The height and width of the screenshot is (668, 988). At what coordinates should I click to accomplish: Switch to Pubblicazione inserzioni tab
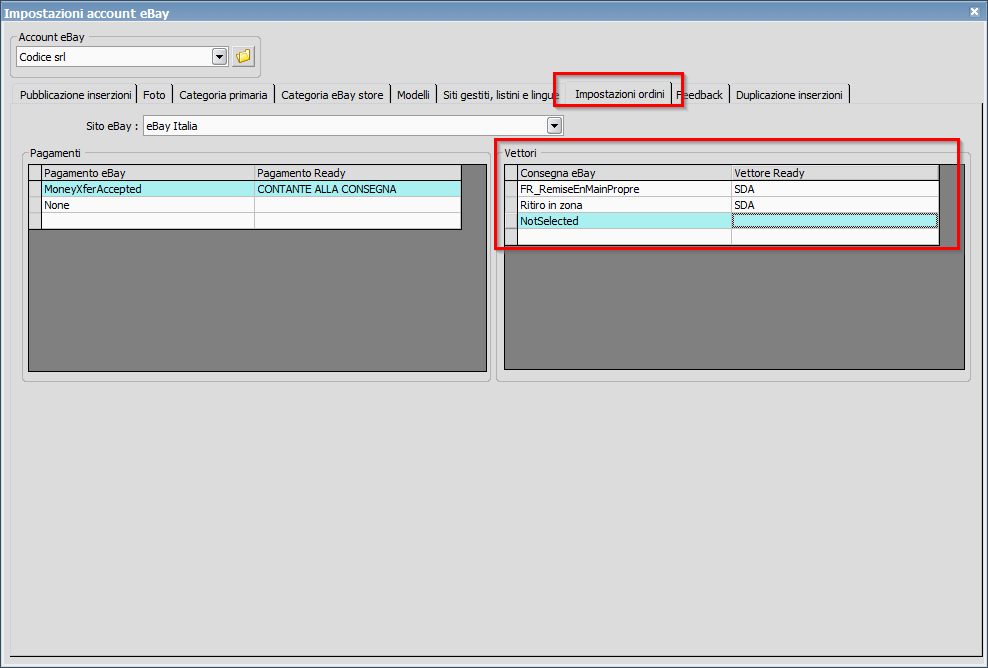76,95
